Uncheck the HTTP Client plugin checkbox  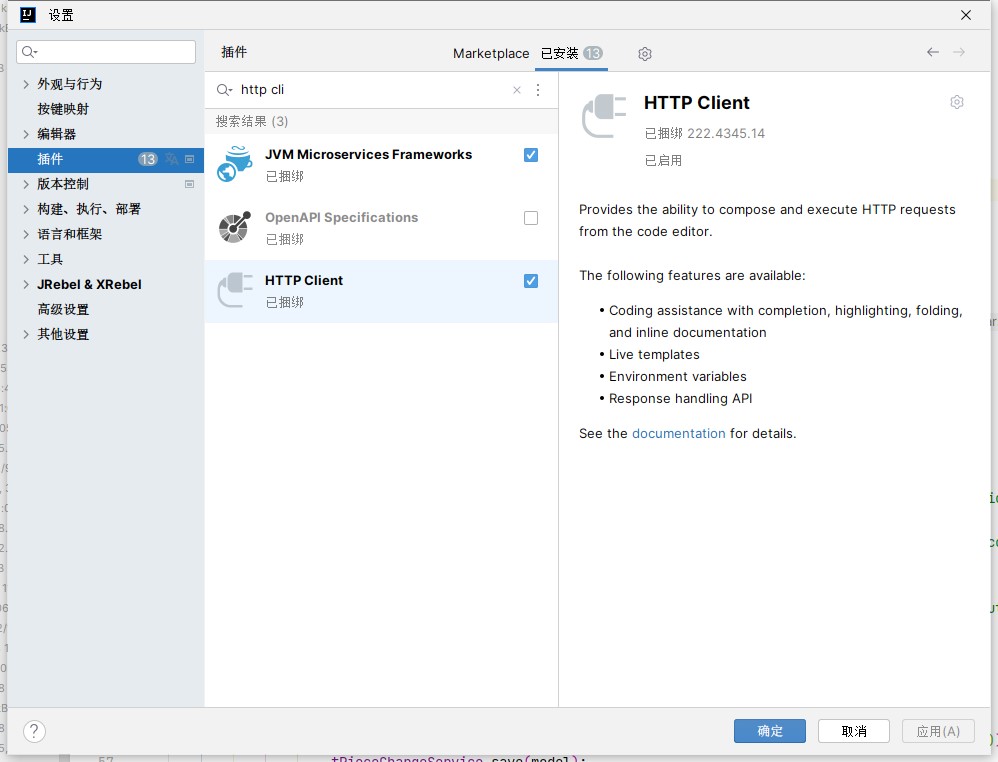tap(531, 281)
